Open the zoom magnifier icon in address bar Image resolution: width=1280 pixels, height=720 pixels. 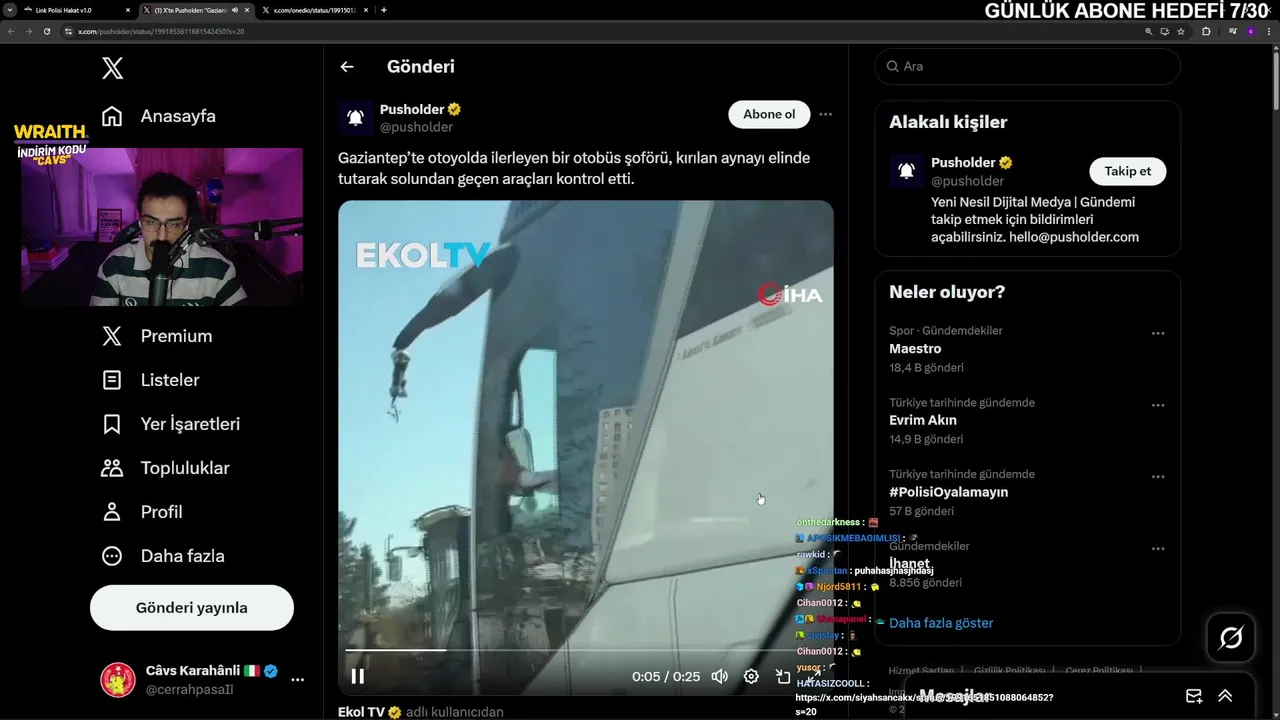[x=1149, y=31]
